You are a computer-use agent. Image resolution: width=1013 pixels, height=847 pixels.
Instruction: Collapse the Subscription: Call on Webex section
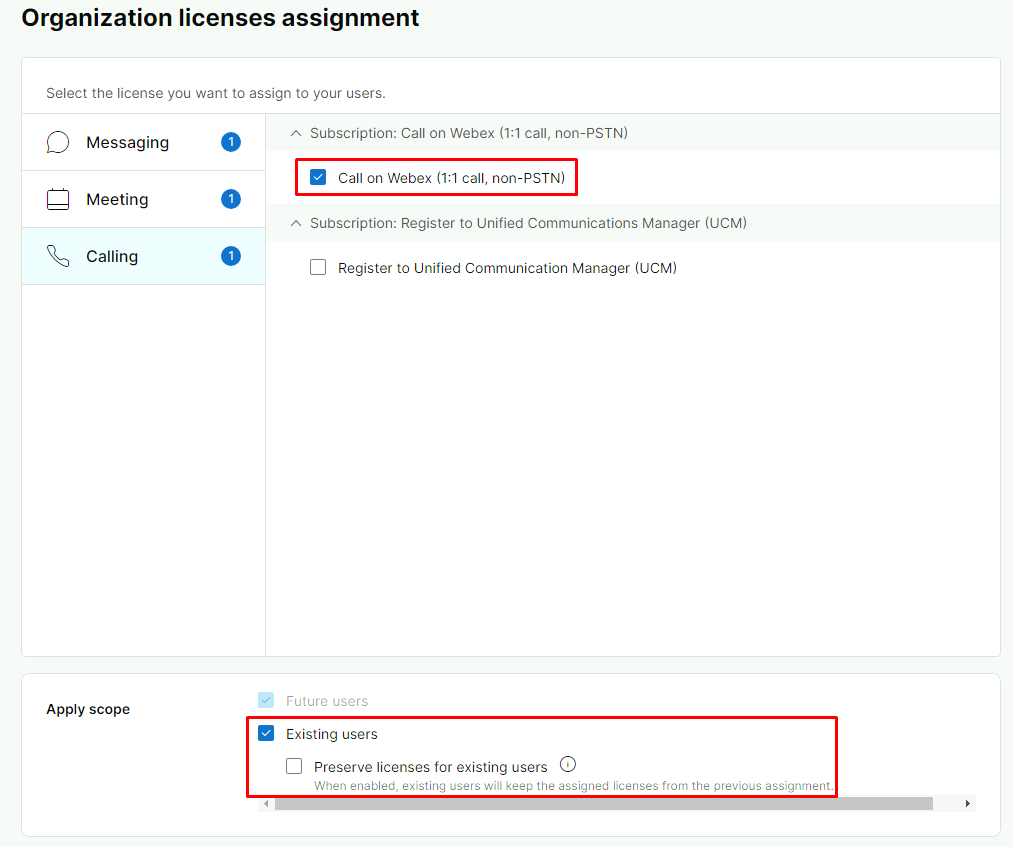pyautogui.click(x=295, y=133)
